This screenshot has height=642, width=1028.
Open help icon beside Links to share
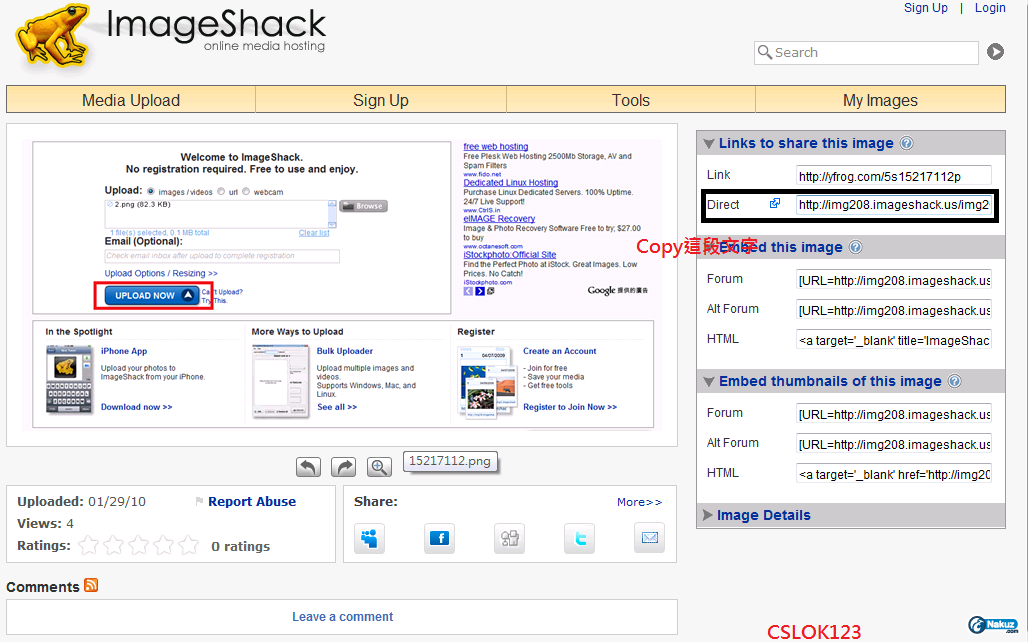[906, 143]
